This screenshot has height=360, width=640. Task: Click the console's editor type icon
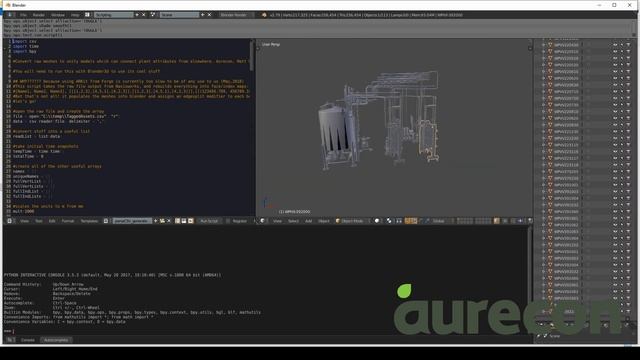[10, 340]
